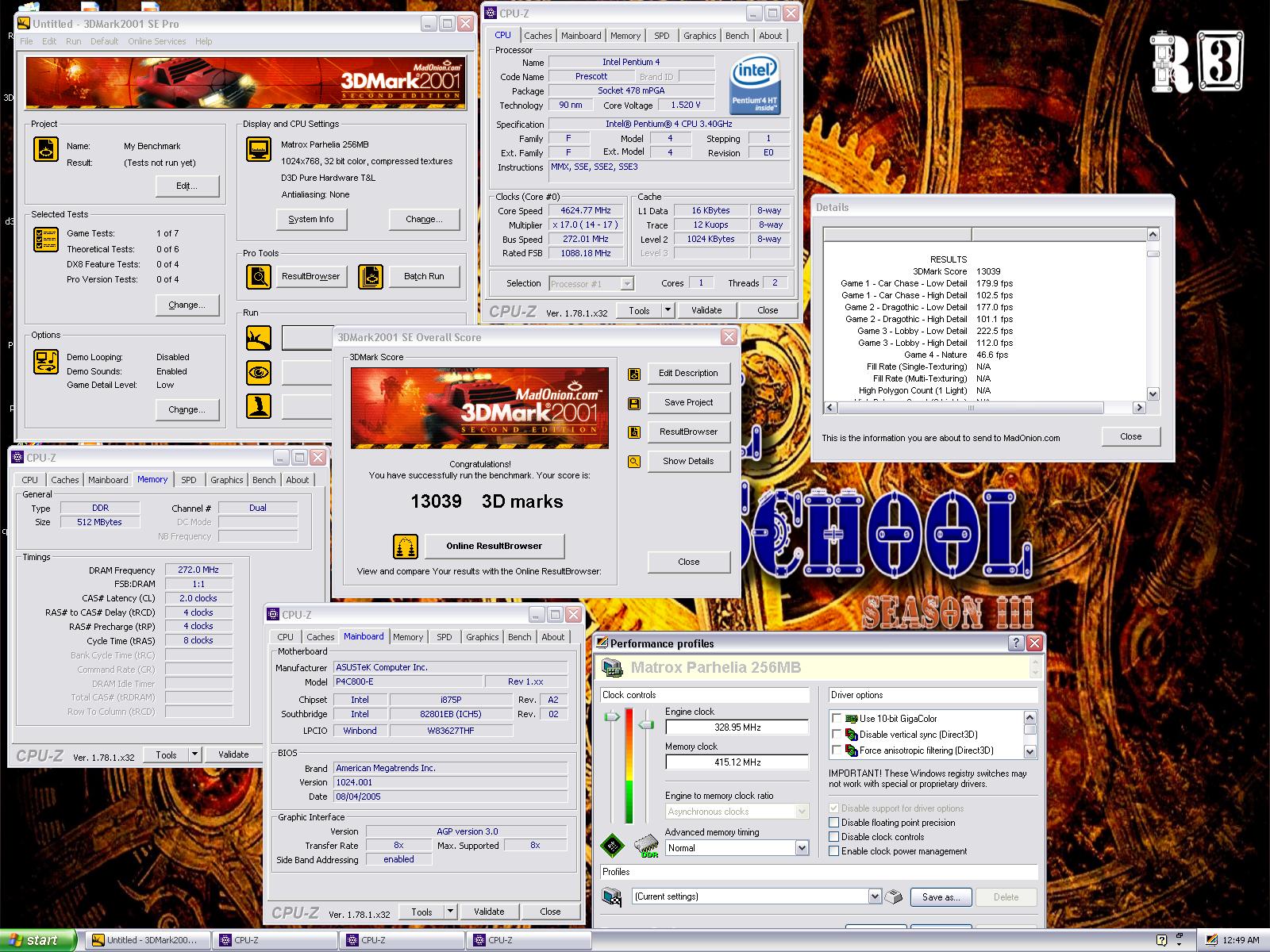Click Save as... in Performance profiles
This screenshot has height=952, width=1270.
(x=941, y=897)
